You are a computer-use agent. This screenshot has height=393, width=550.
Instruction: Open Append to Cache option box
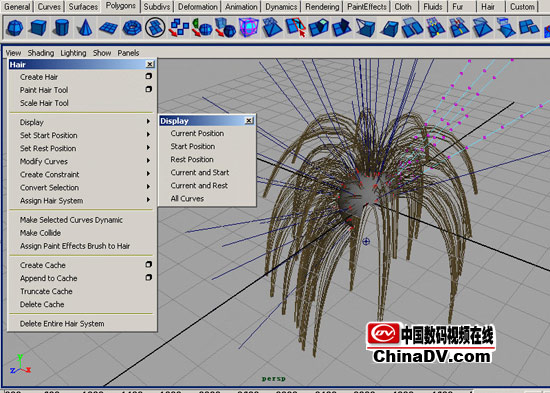coord(148,277)
